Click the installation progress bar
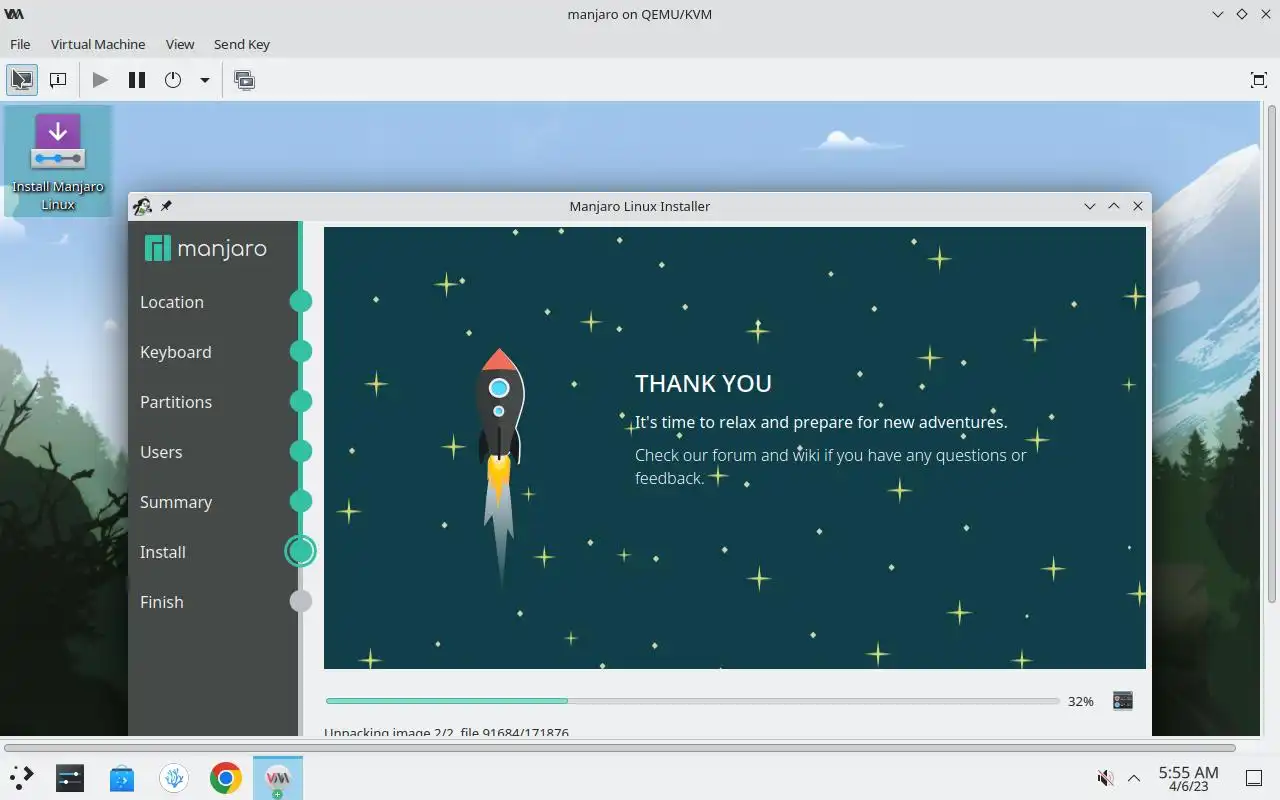 [x=692, y=701]
